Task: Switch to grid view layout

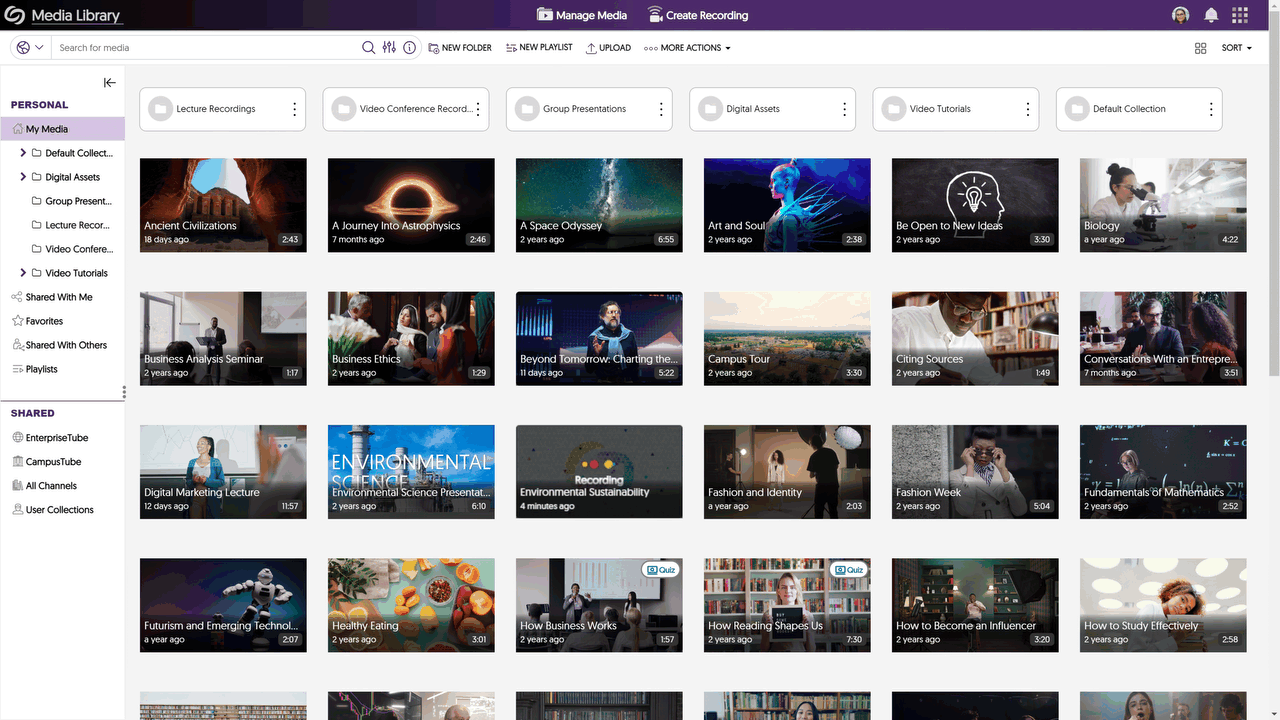Action: (1200, 47)
